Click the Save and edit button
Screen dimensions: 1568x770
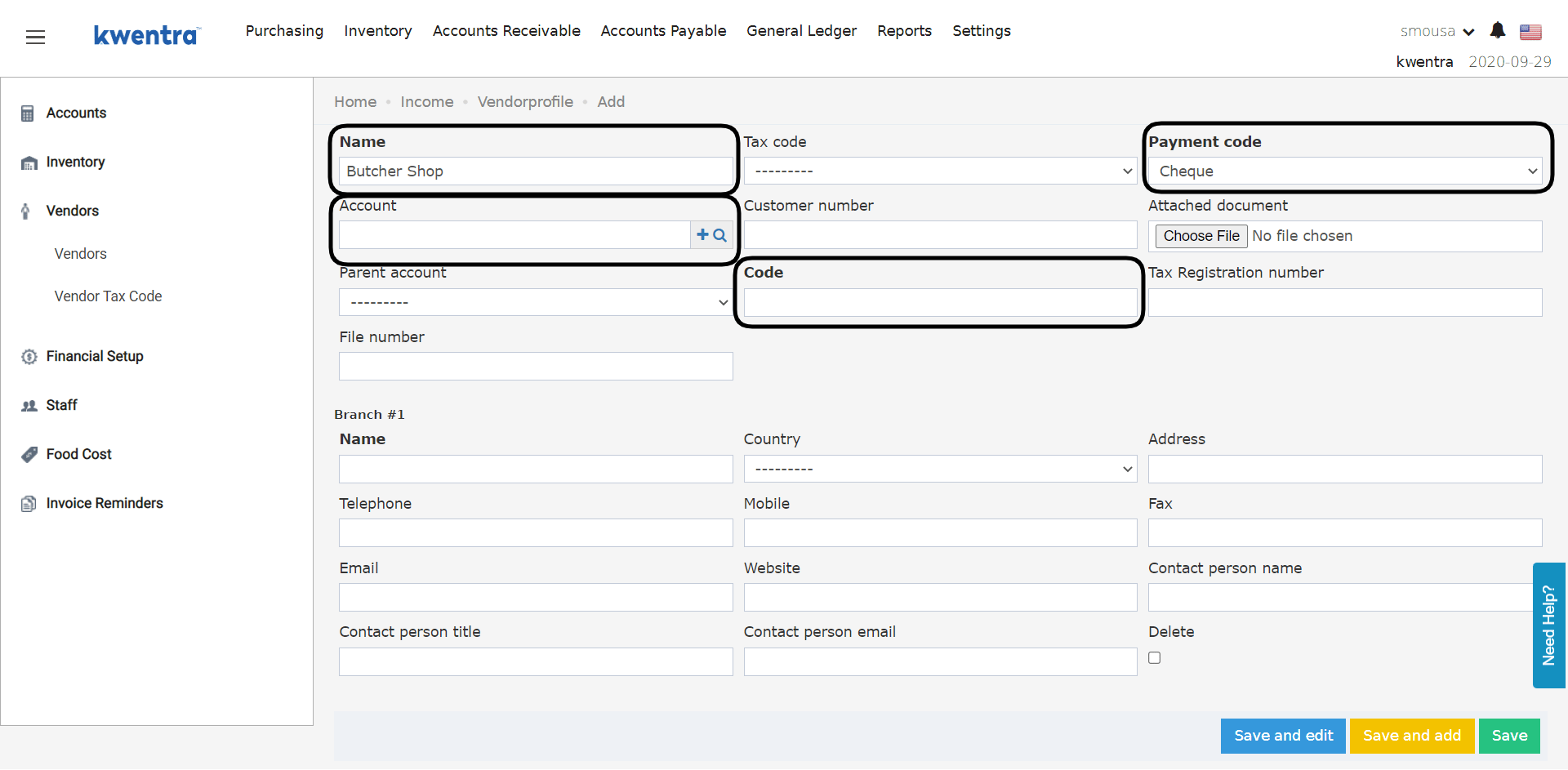coord(1283,736)
